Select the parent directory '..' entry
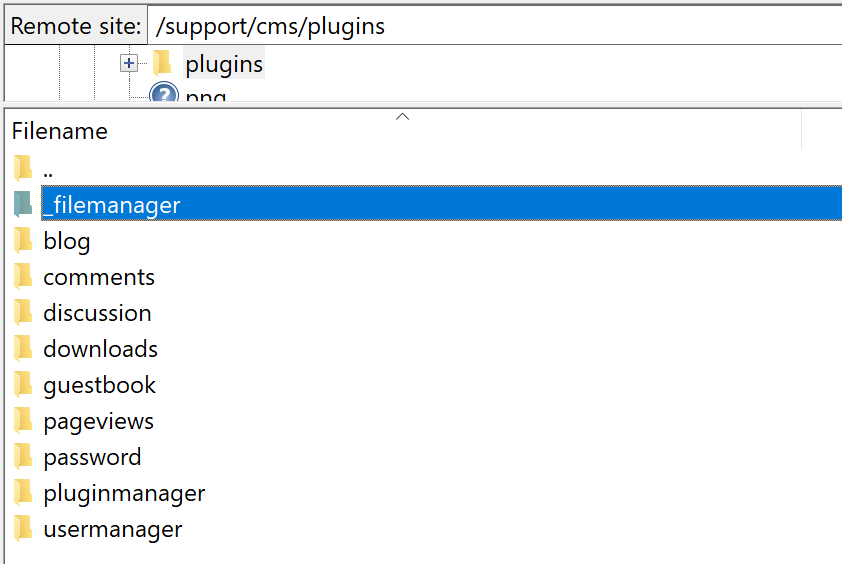This screenshot has width=842, height=564. pyautogui.click(x=48, y=169)
